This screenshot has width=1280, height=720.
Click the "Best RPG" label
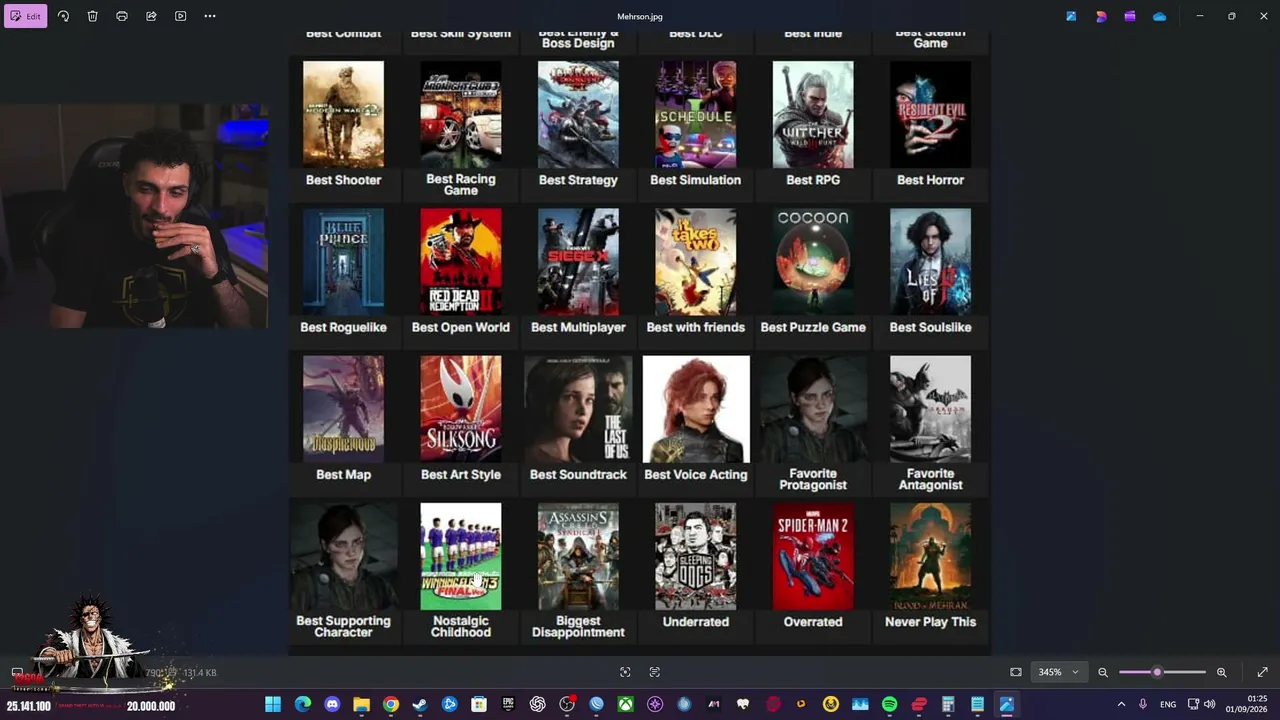coord(813,180)
